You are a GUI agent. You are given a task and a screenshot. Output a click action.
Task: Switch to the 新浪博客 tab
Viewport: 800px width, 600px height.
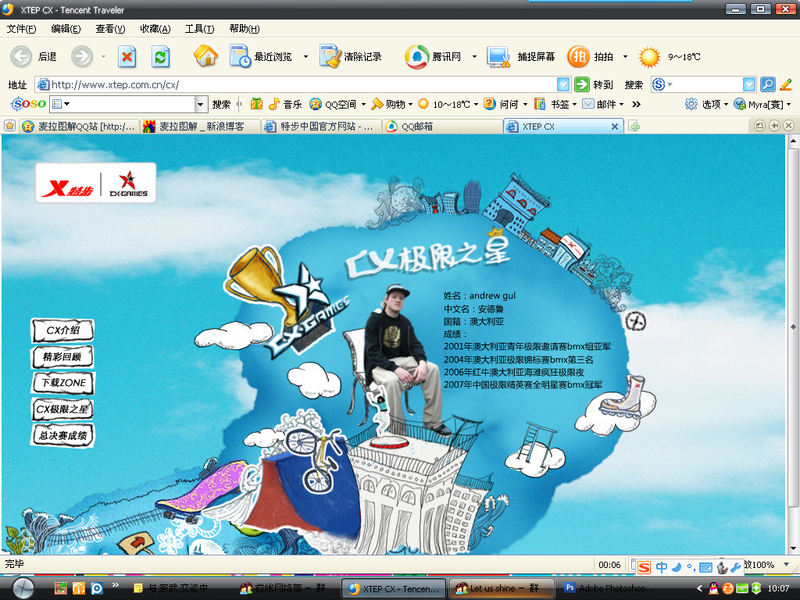[200, 126]
